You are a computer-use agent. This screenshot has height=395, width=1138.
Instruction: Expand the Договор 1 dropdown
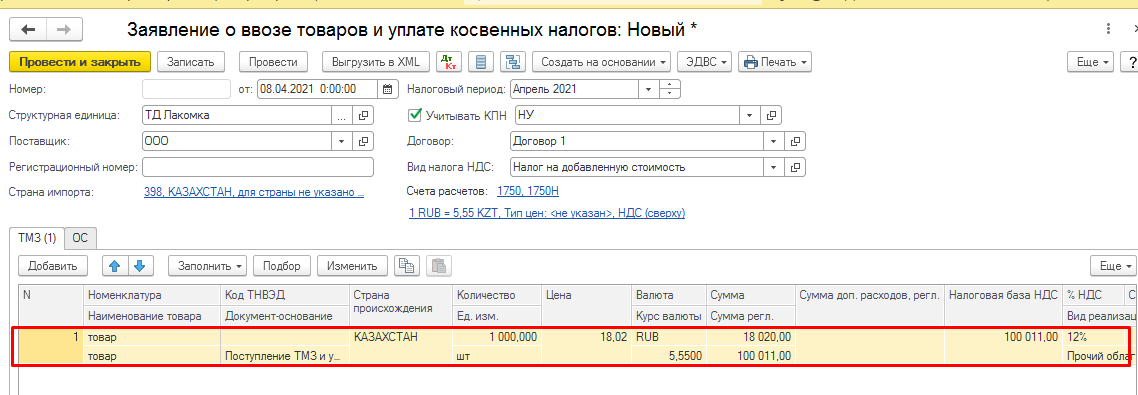pyautogui.click(x=774, y=141)
